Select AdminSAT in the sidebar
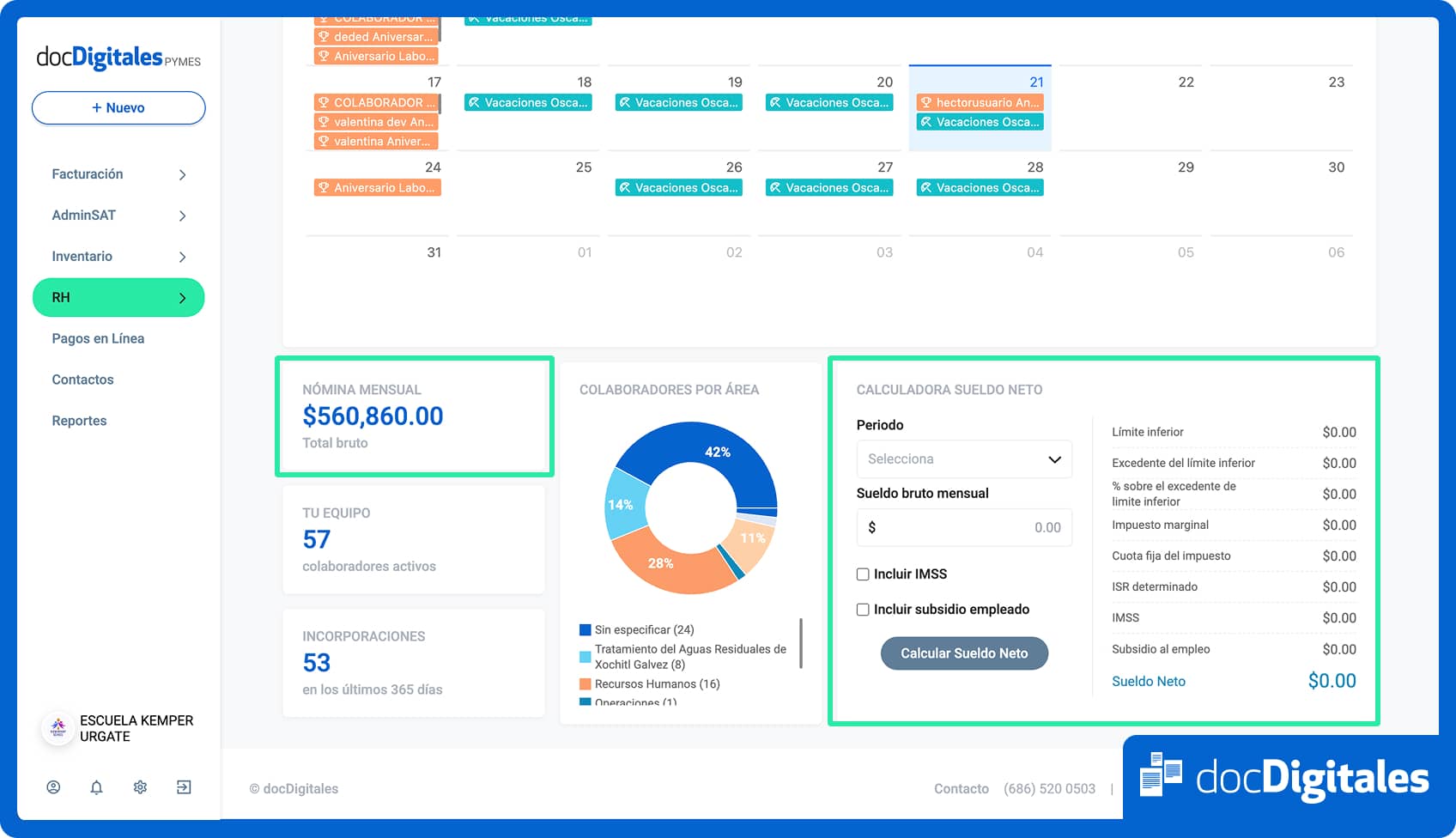 83,215
